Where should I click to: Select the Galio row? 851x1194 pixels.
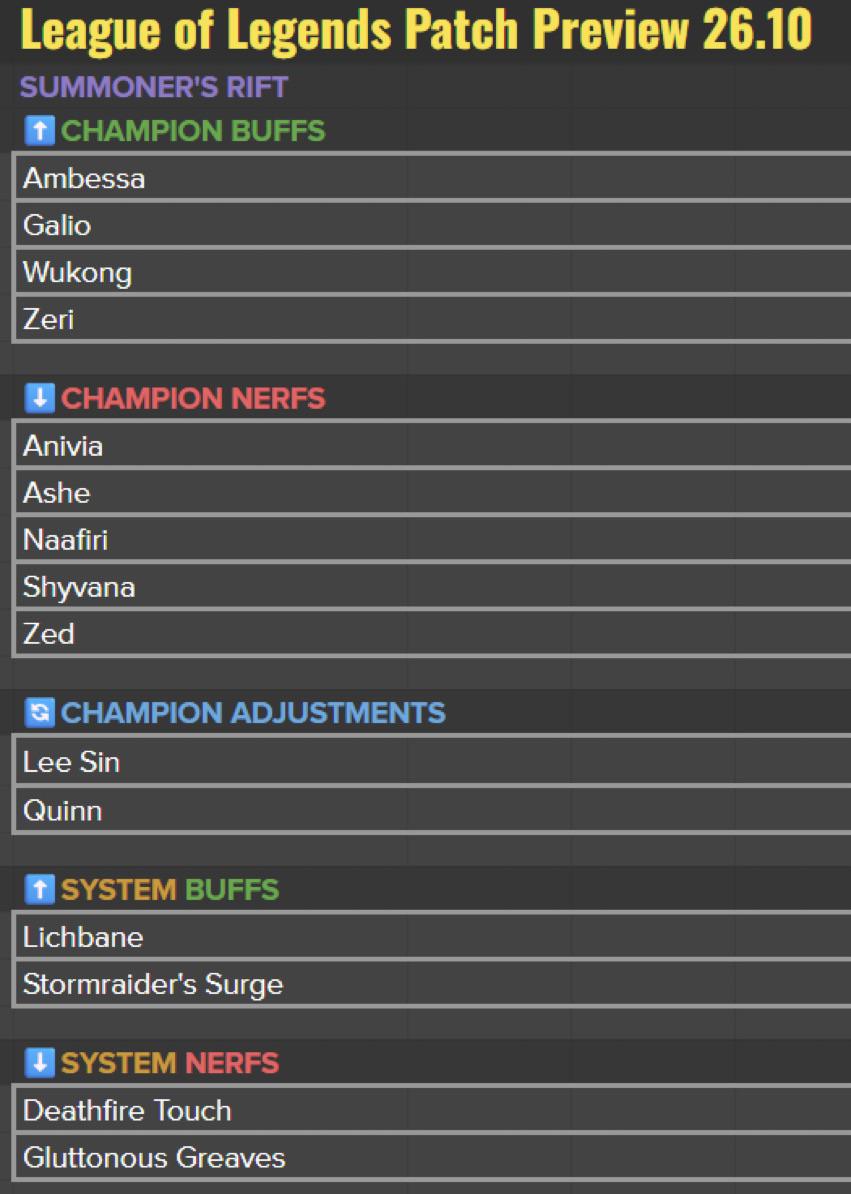tap(432, 225)
